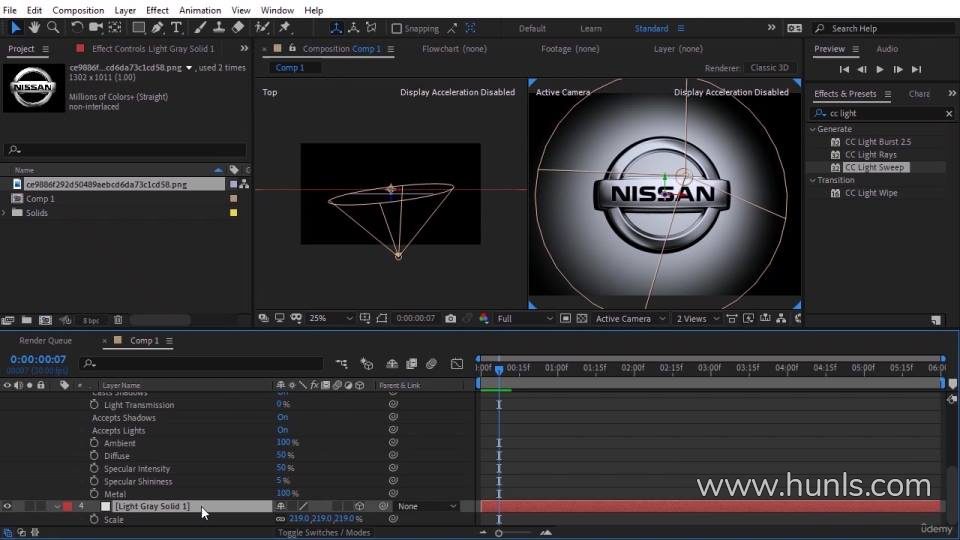Select the Unified Camera tool

click(96, 28)
